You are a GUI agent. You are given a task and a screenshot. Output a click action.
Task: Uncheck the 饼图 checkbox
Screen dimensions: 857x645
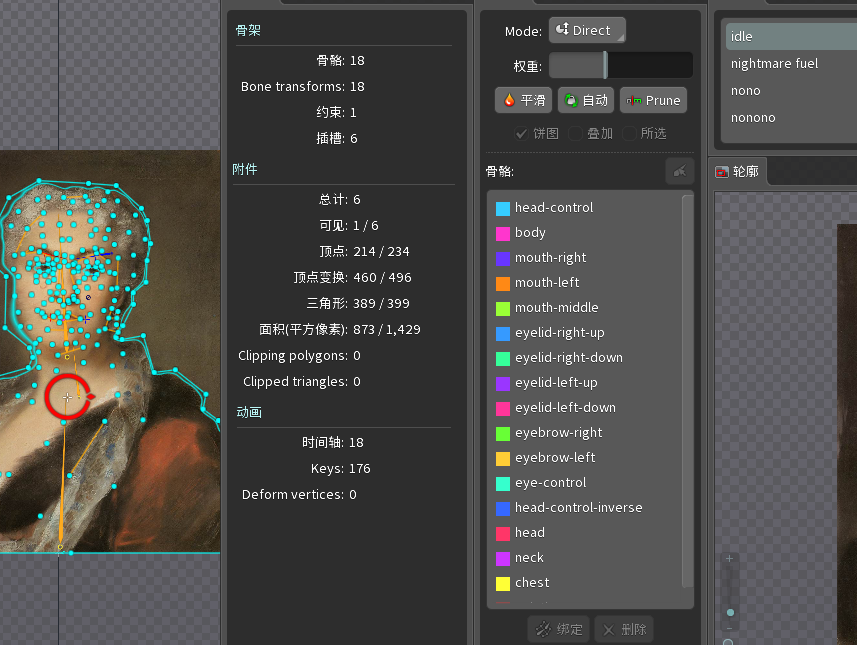[521, 133]
